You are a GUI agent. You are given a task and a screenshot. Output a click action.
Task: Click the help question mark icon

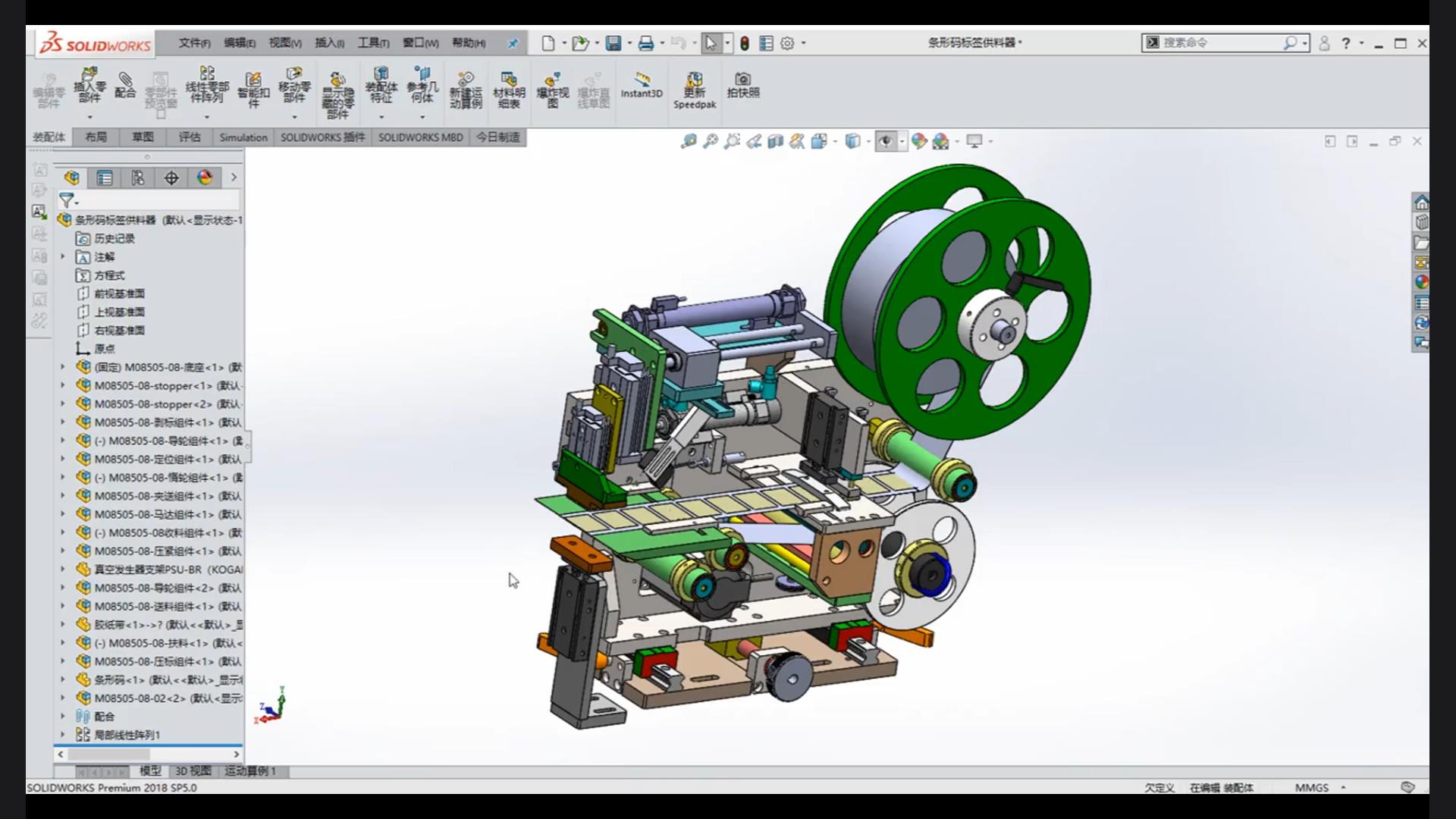1346,43
